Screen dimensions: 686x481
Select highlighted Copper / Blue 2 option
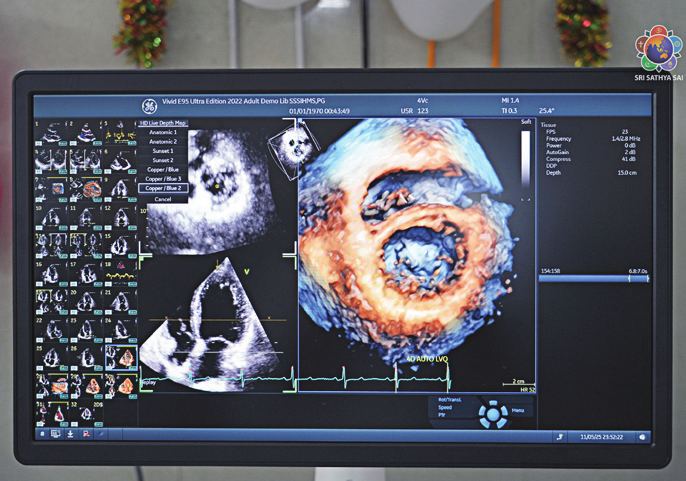[x=163, y=188]
